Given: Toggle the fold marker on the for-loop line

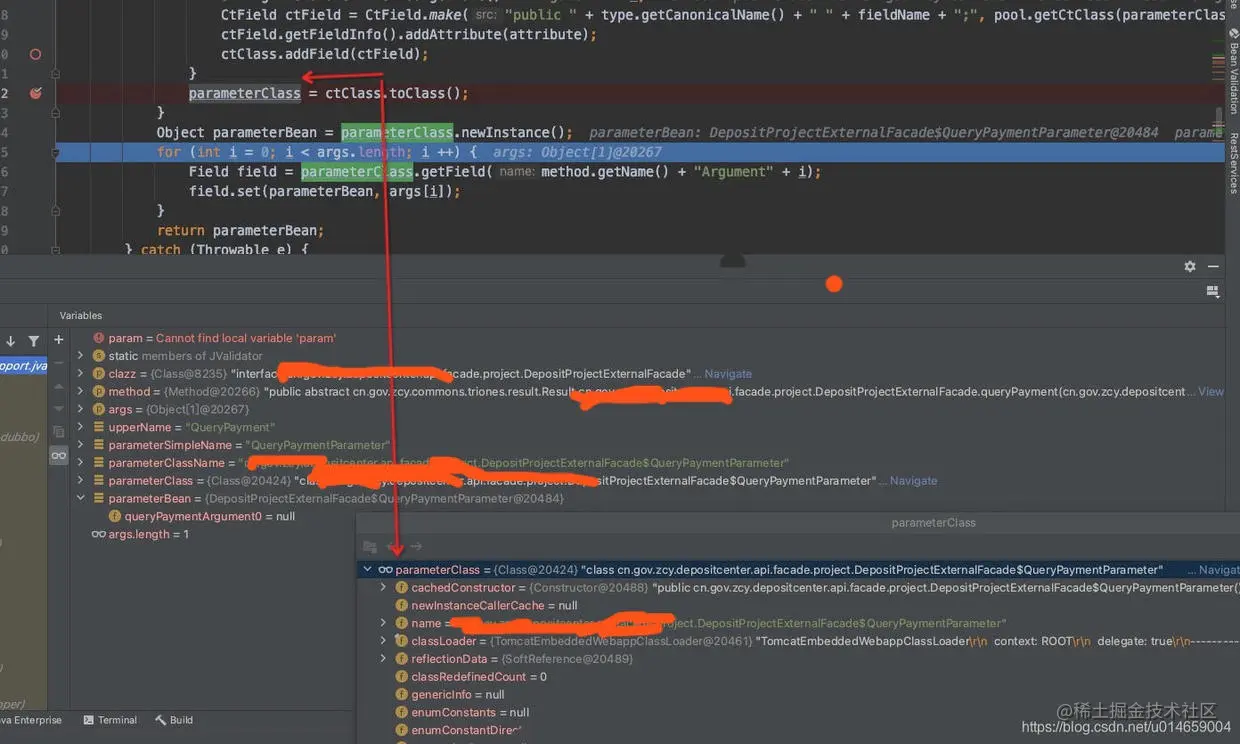Looking at the screenshot, I should [x=55, y=152].
